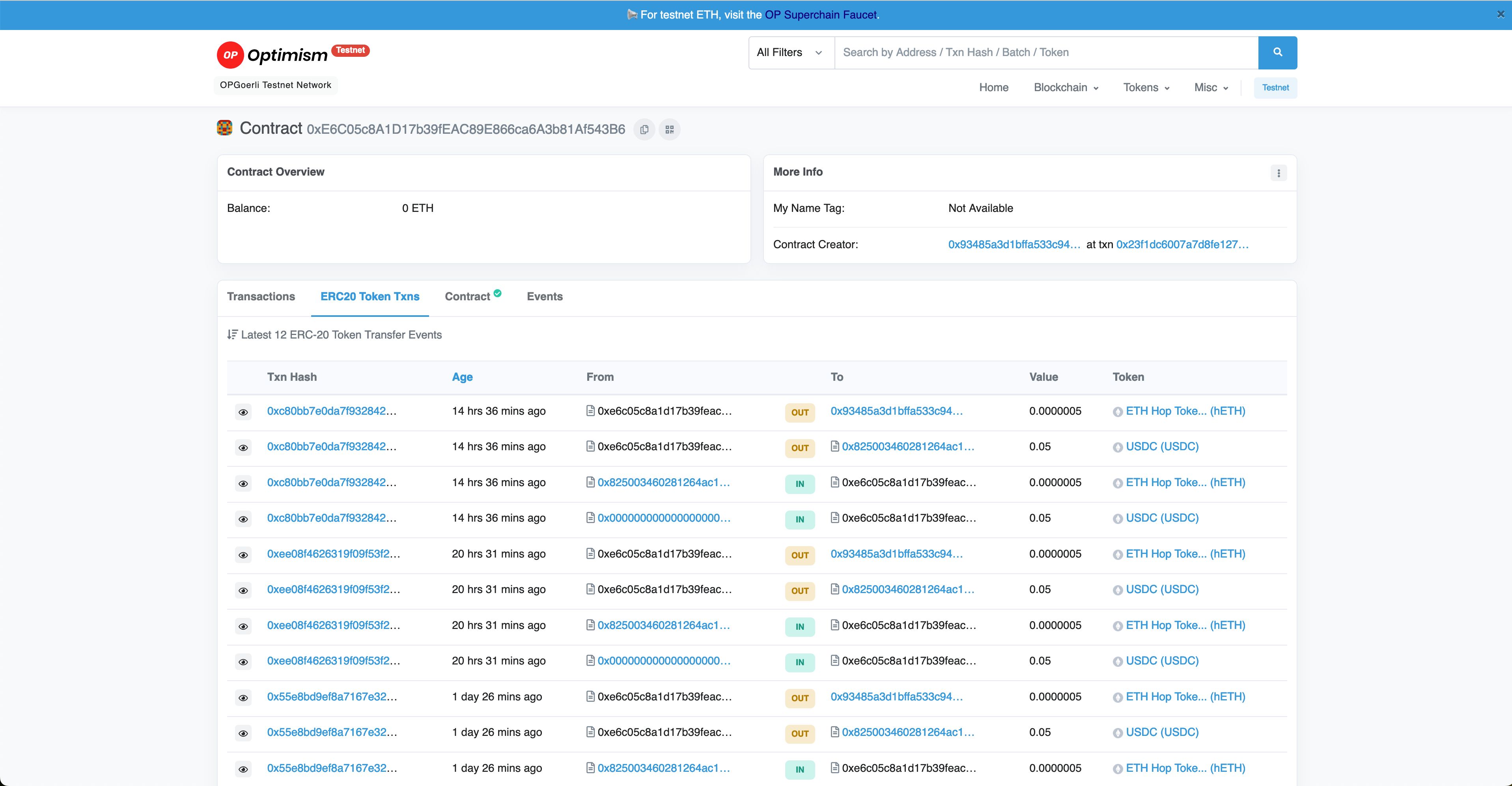
Task: Toggle eye preview for fourth 0xc80bb7e0da row
Action: (243, 519)
